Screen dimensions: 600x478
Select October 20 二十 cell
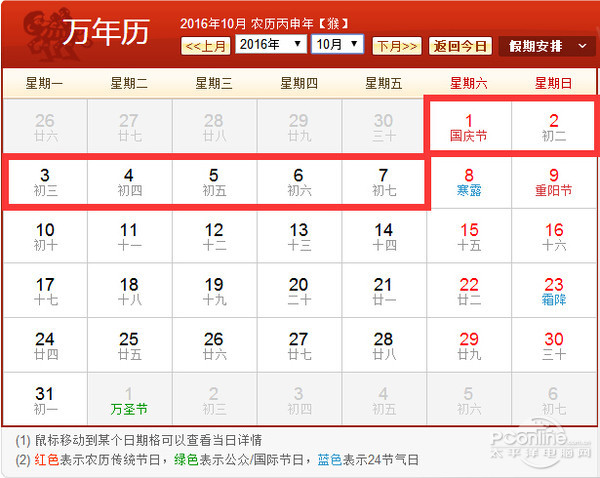(300, 290)
